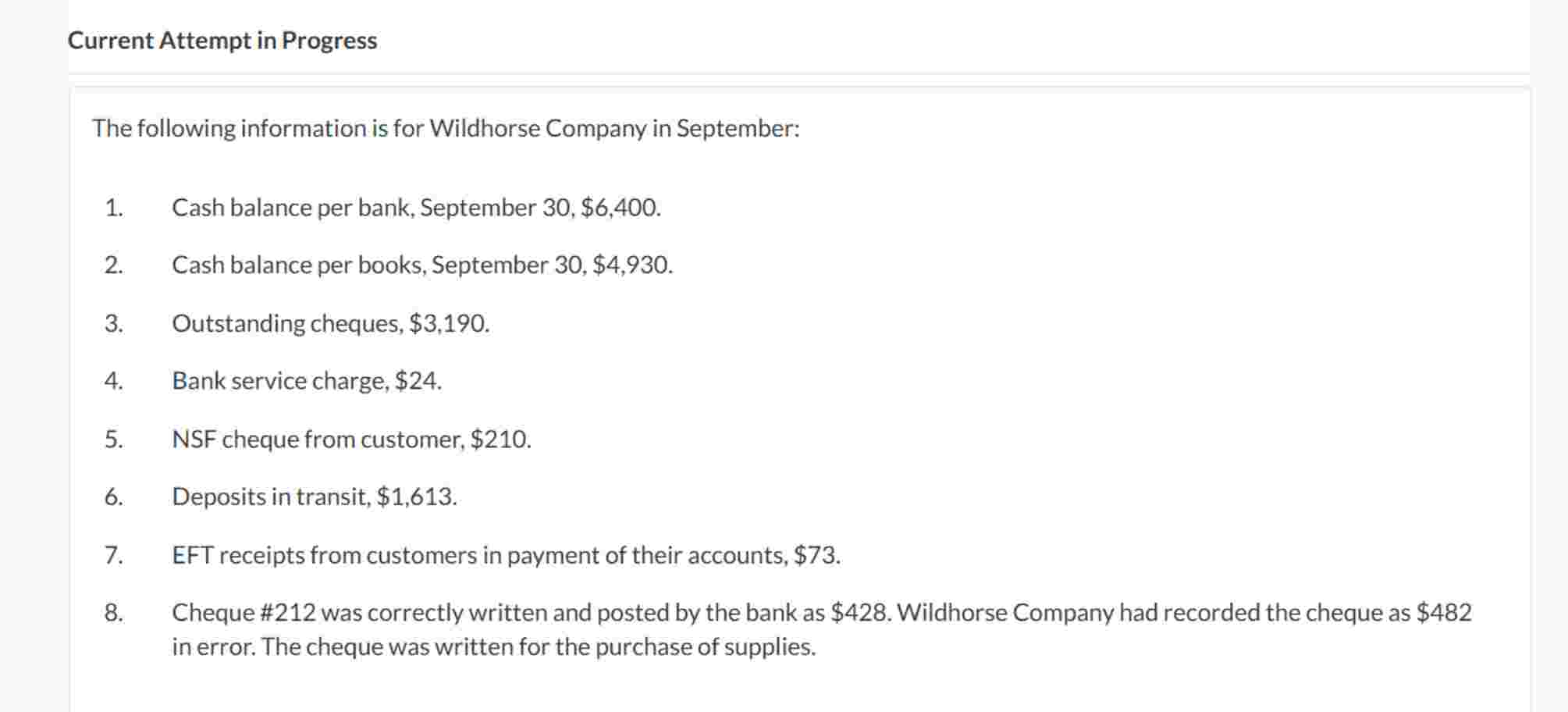Click list number 6 marker

(x=114, y=497)
